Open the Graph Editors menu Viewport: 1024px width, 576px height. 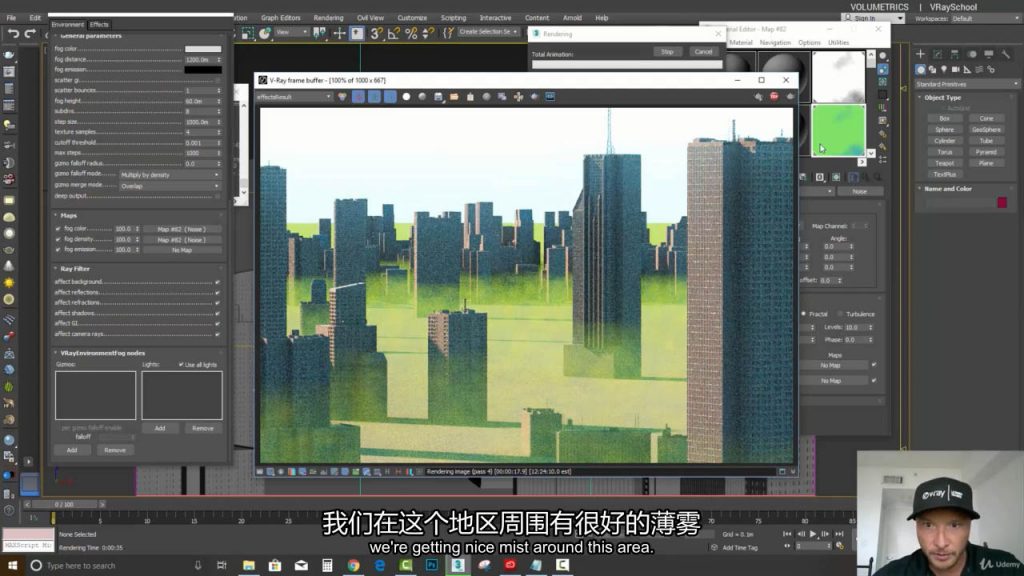[x=281, y=18]
